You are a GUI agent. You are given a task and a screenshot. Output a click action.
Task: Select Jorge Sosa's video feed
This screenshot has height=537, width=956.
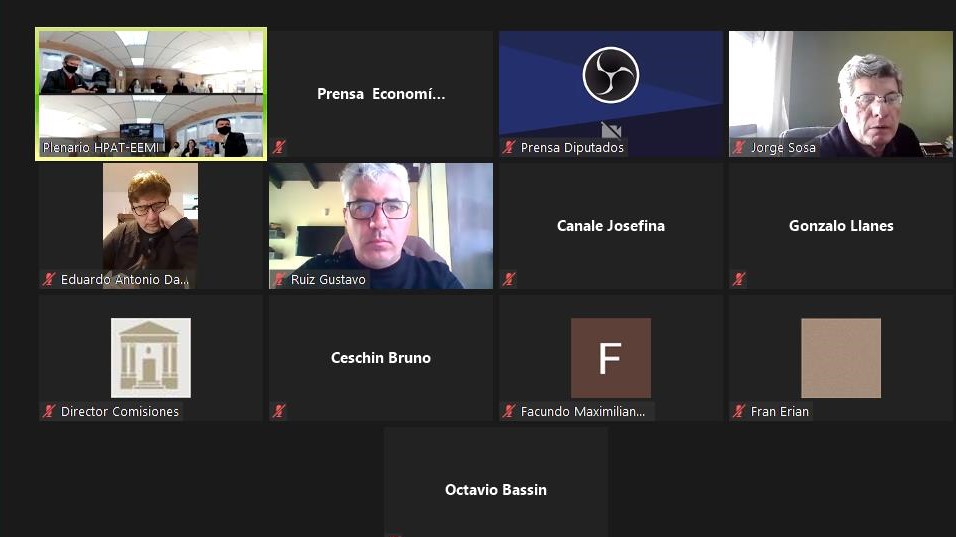click(841, 94)
